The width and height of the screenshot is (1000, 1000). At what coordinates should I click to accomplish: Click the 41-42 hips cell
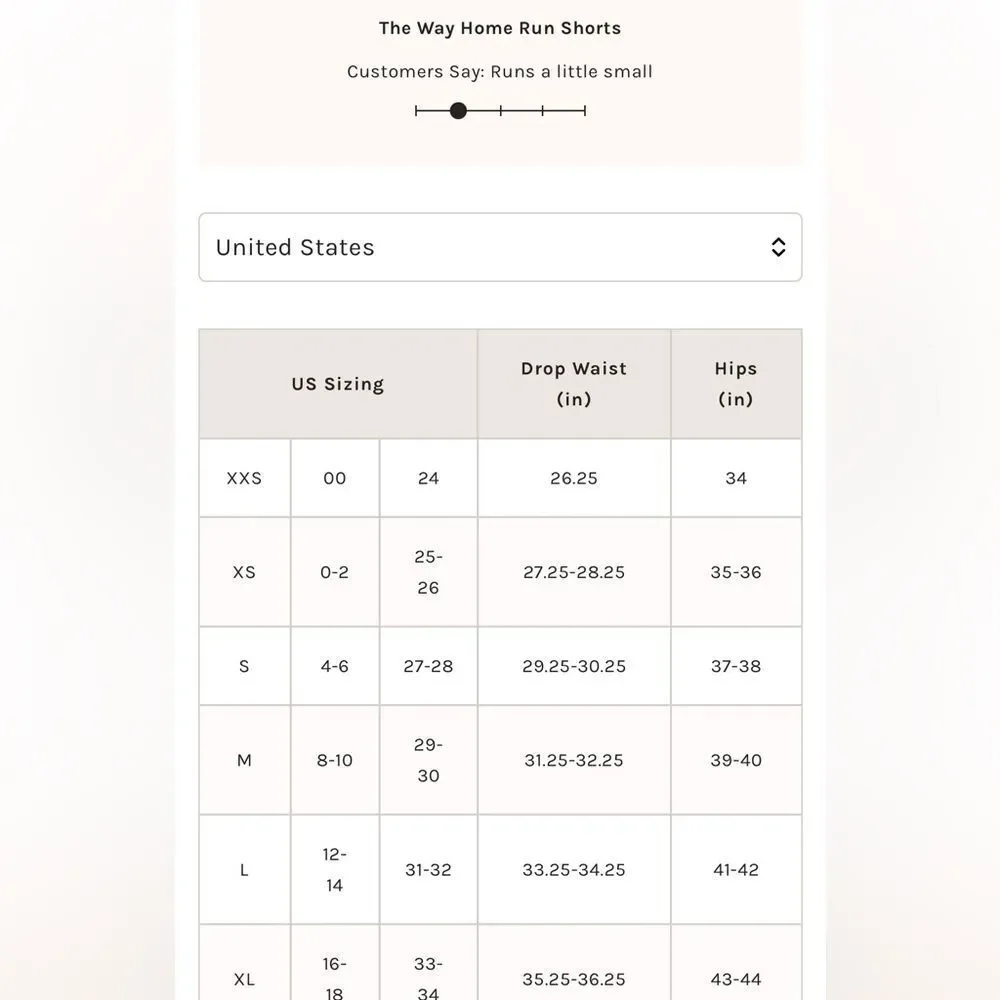(x=736, y=870)
